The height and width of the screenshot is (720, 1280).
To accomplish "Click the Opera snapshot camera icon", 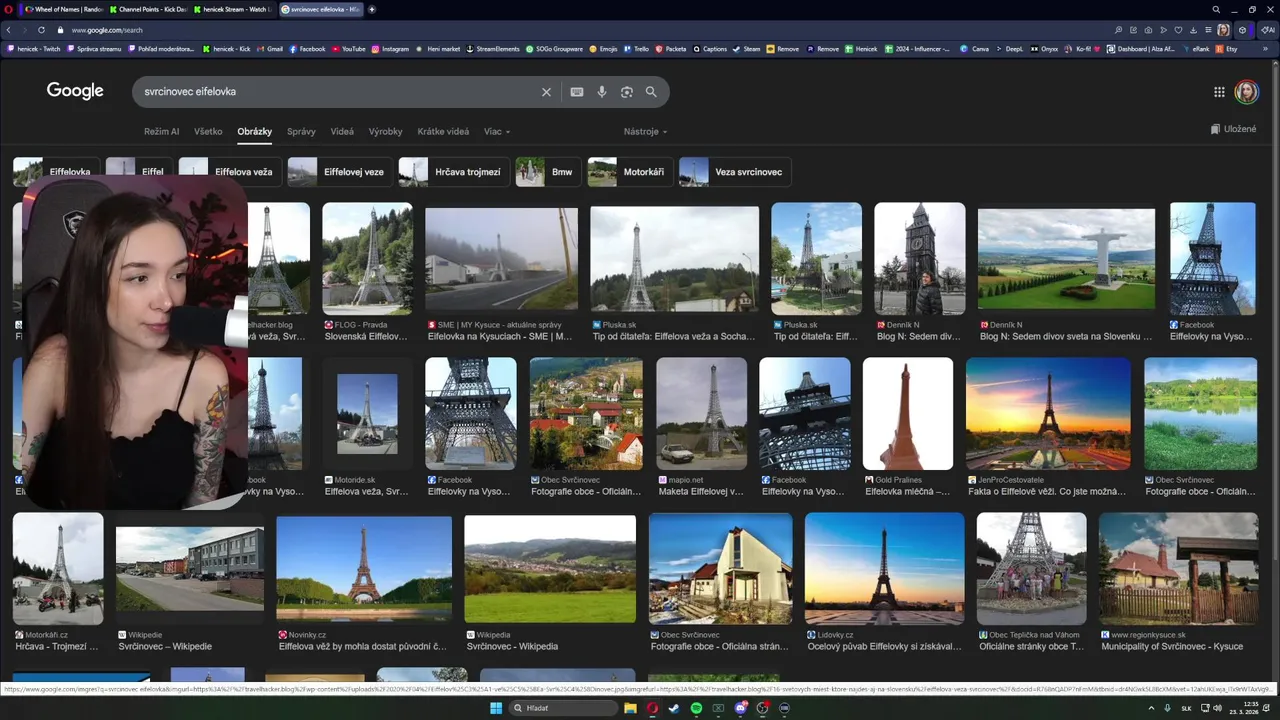I will pyautogui.click(x=1148, y=30).
